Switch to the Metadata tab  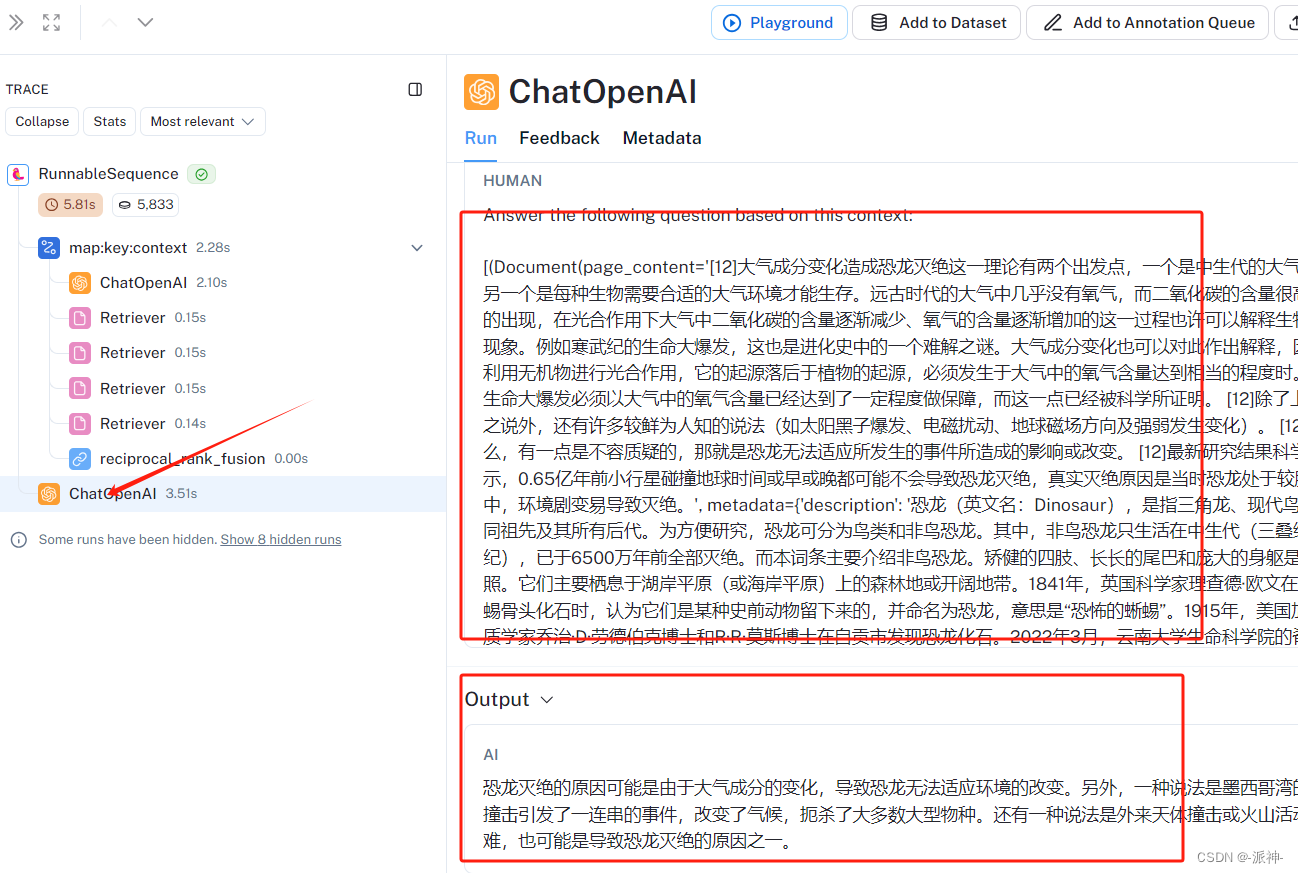(x=662, y=138)
